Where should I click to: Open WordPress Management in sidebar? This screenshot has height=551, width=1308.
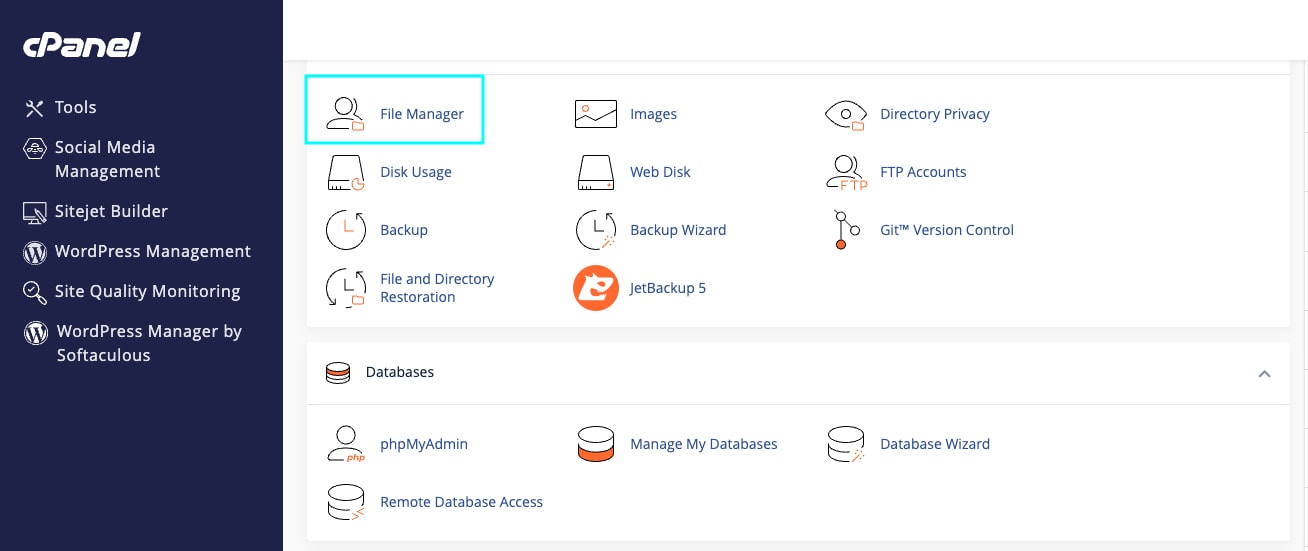152,251
